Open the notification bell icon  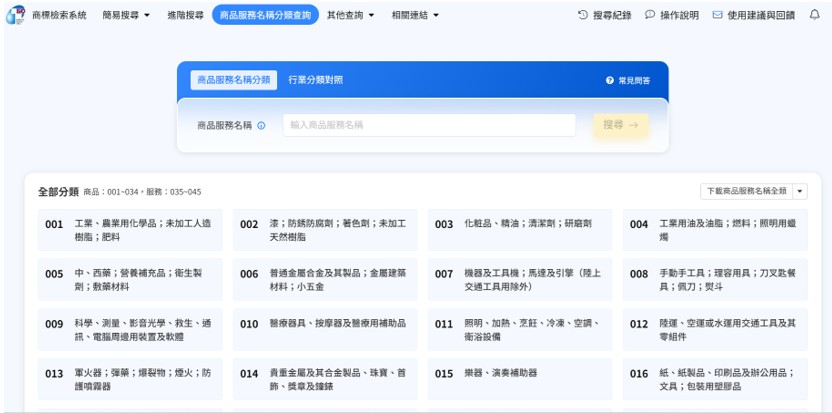814,15
